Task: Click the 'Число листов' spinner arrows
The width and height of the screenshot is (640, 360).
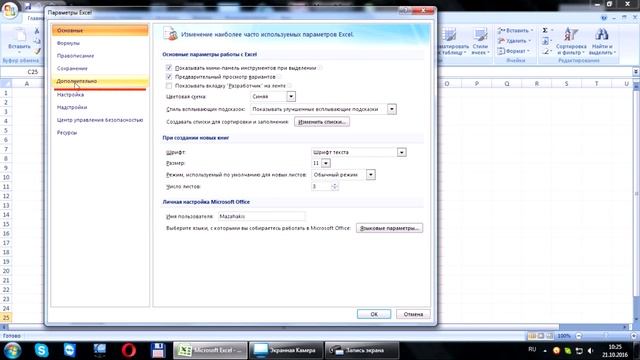Action: coord(335,187)
